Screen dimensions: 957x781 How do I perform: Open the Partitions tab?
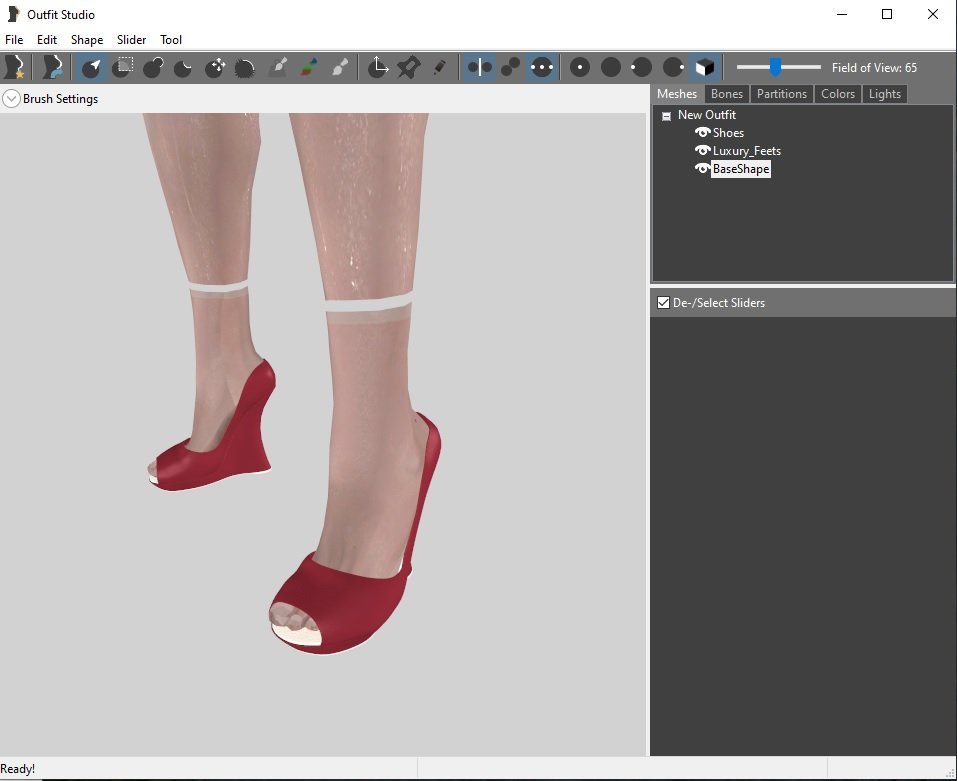pyautogui.click(x=781, y=94)
